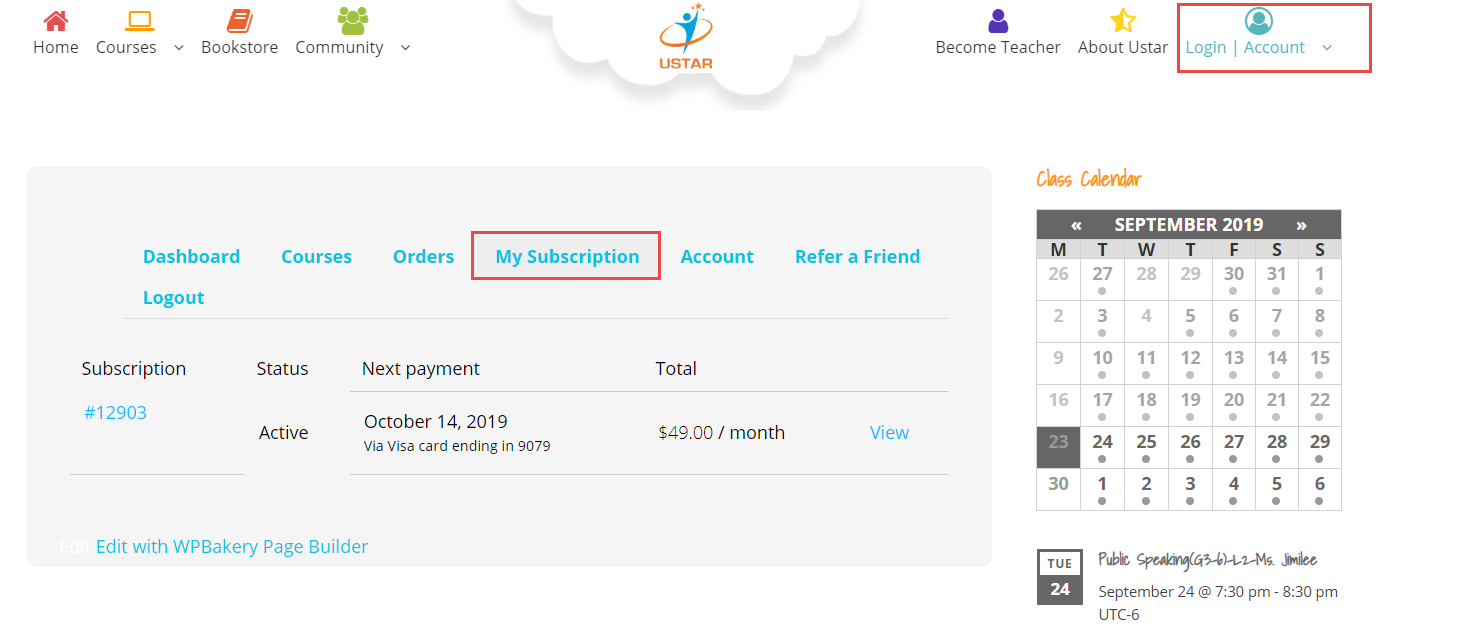Click the orange Courses laptop icon
This screenshot has width=1459, height=629.
tap(139, 20)
